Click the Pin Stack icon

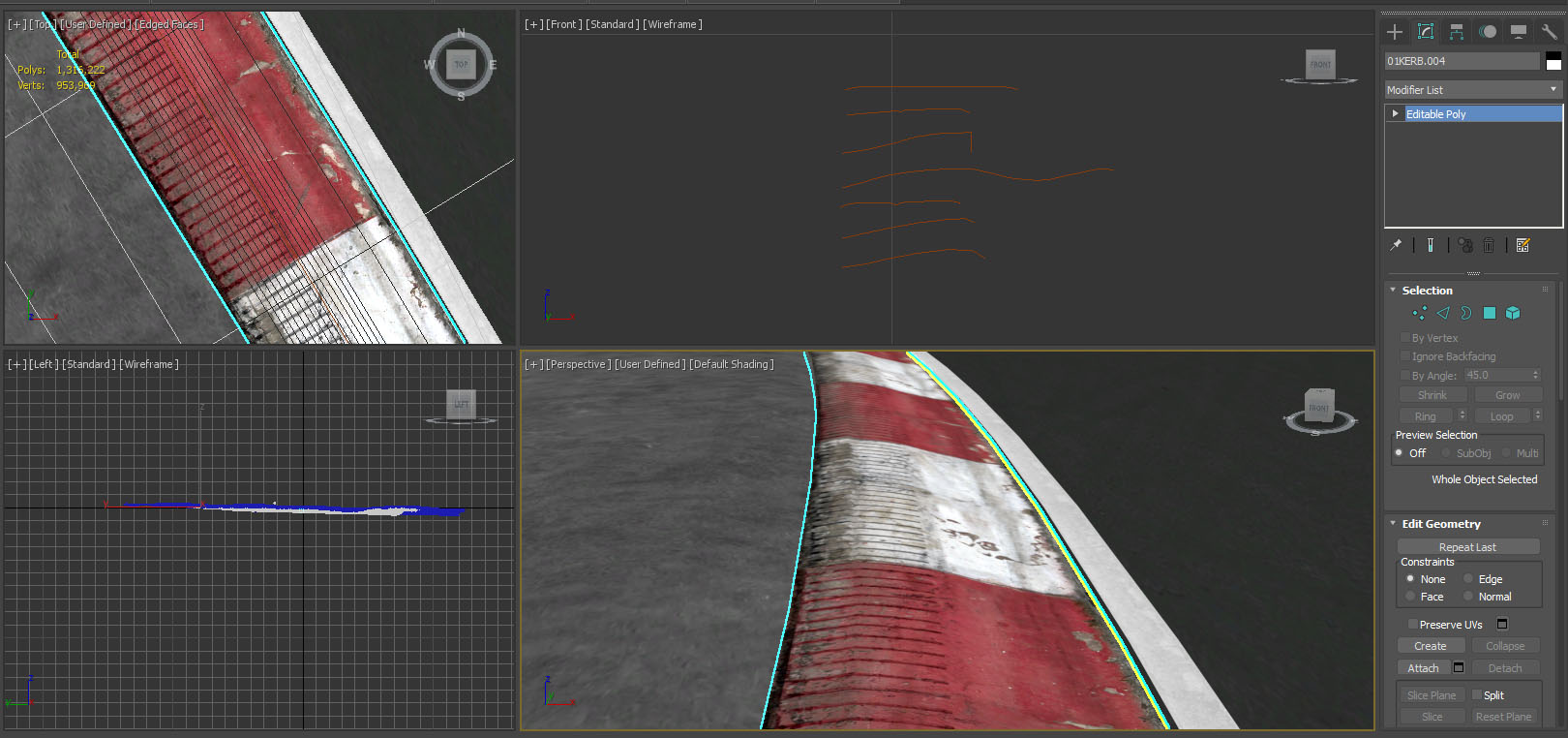(1396, 245)
